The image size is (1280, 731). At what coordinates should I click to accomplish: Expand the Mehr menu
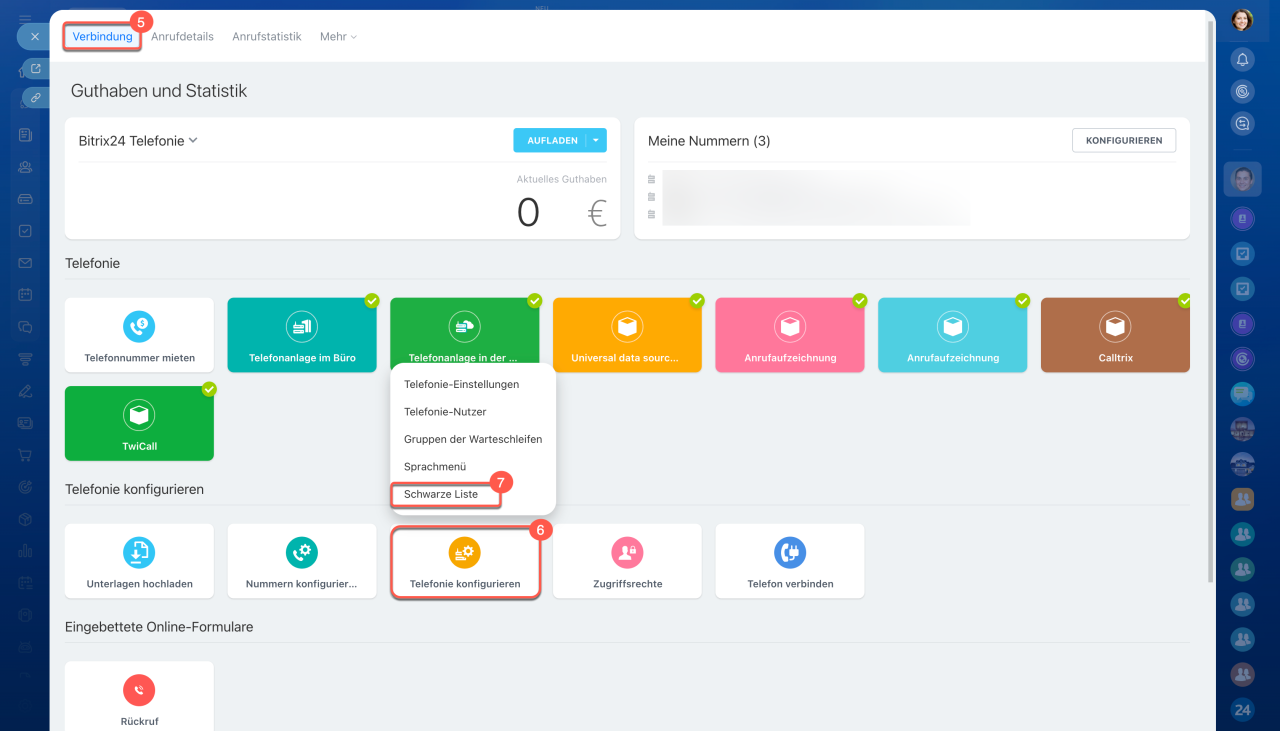338,37
